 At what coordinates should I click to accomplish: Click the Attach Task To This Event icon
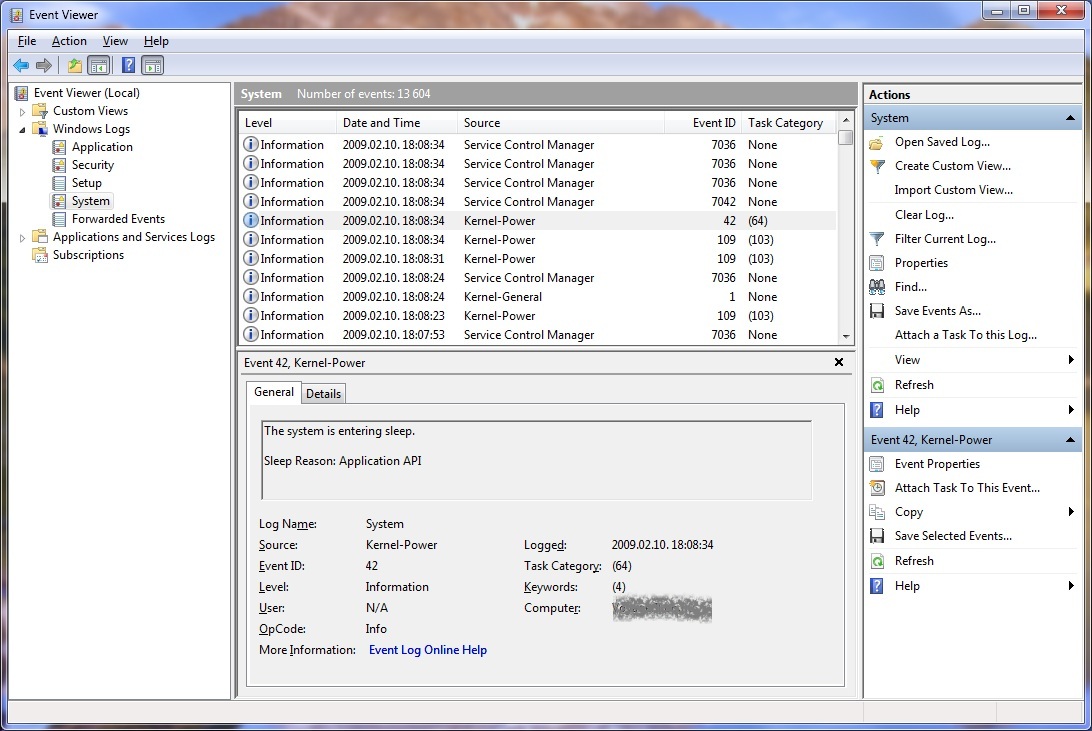877,488
